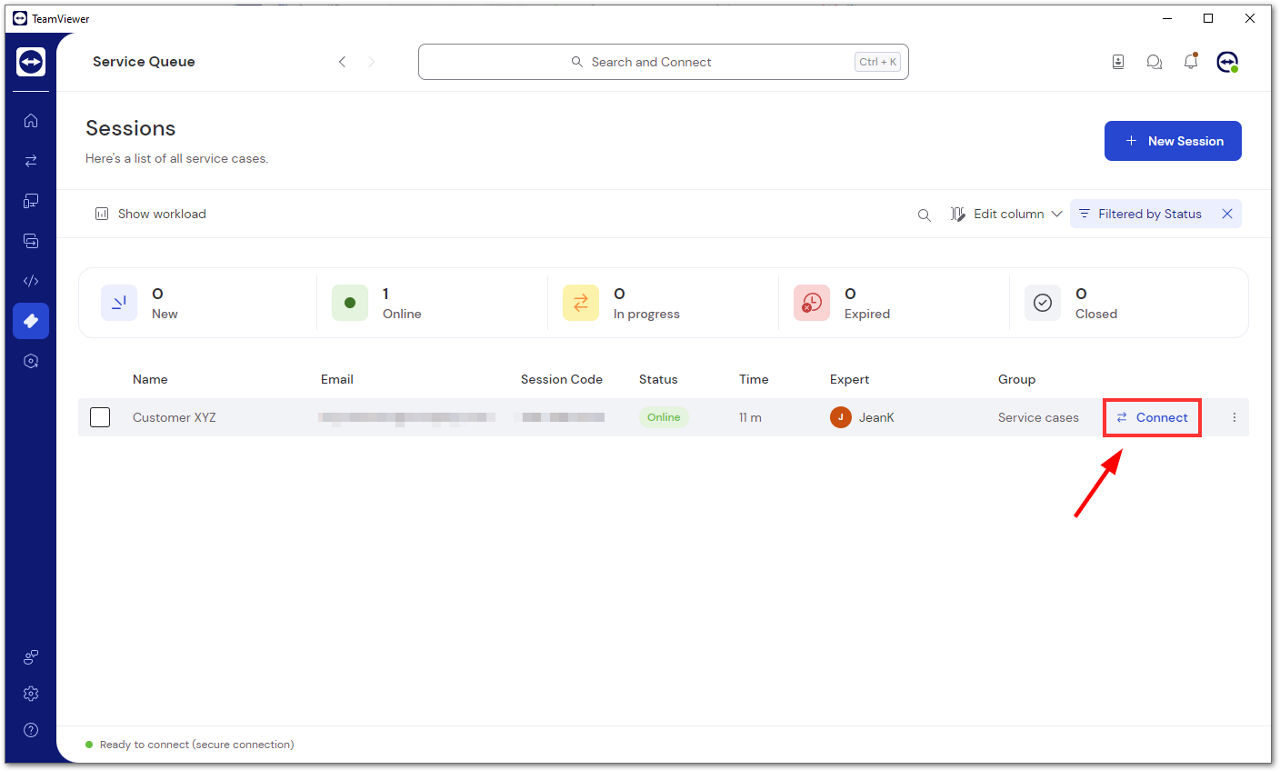The width and height of the screenshot is (1280, 772).
Task: Click the Search and Connect field
Action: (663, 62)
